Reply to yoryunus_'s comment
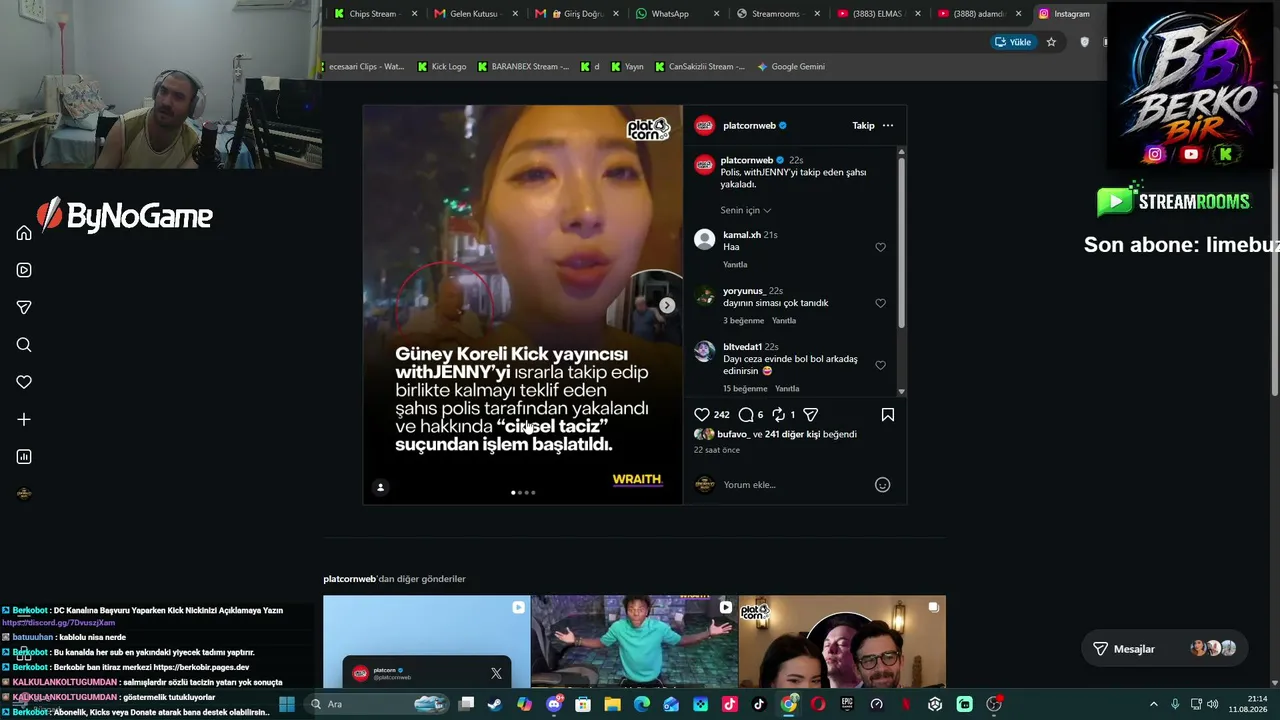The image size is (1280, 720). click(x=784, y=321)
